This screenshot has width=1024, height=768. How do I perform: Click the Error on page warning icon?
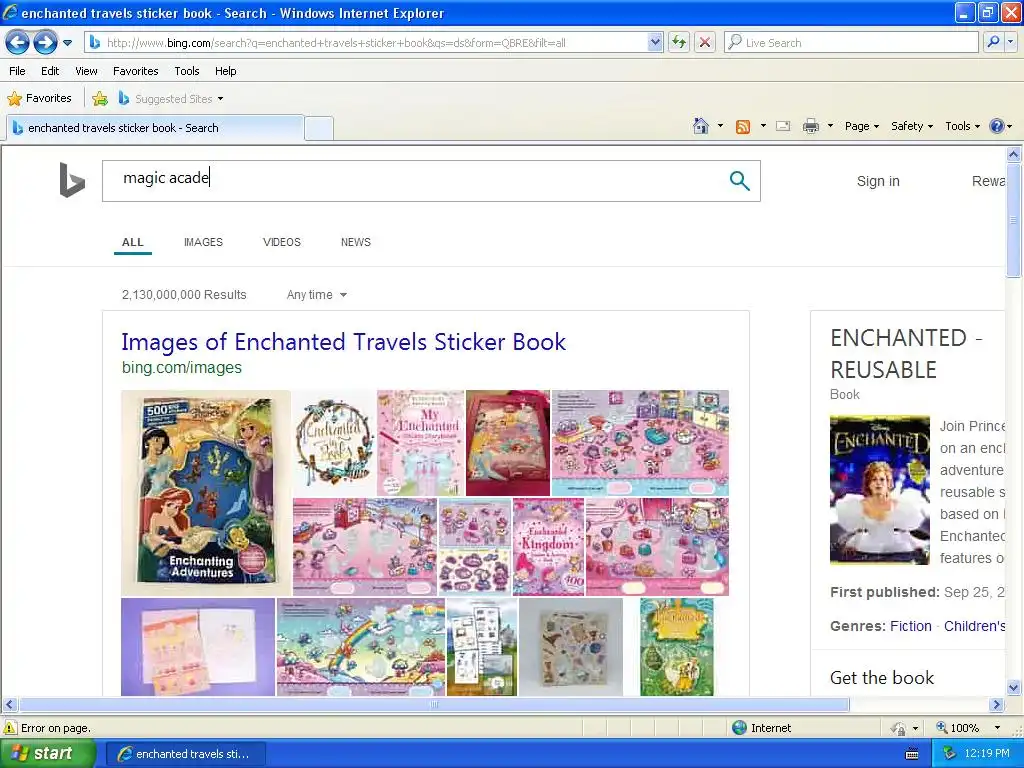click(x=10, y=728)
